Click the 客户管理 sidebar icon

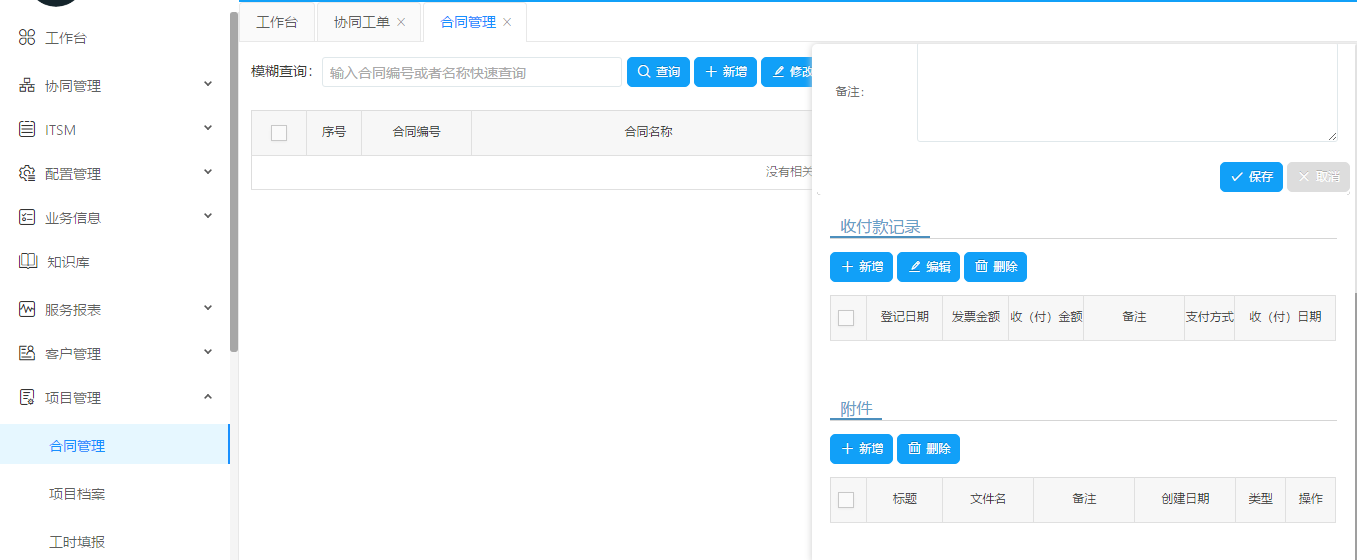27,354
